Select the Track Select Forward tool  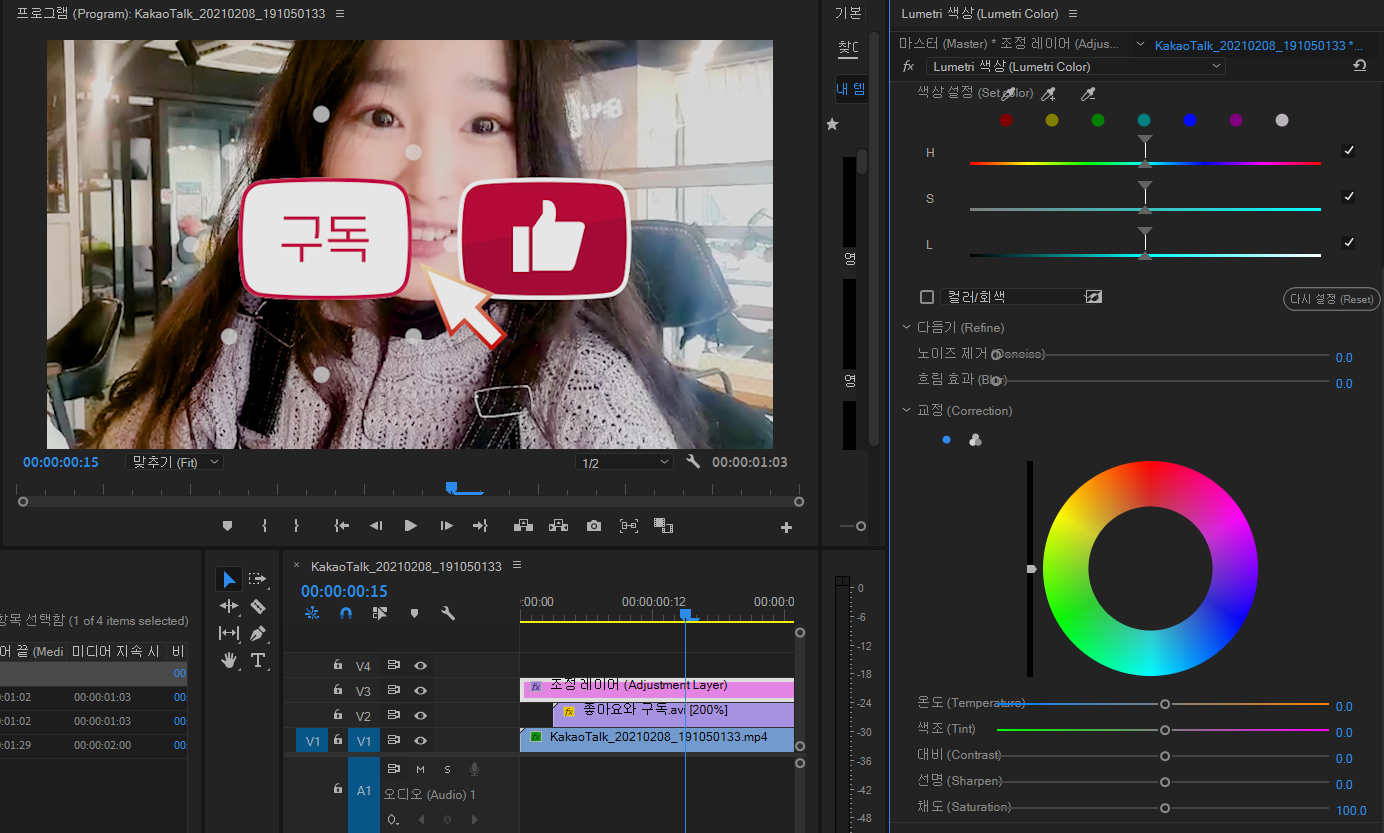[258, 579]
